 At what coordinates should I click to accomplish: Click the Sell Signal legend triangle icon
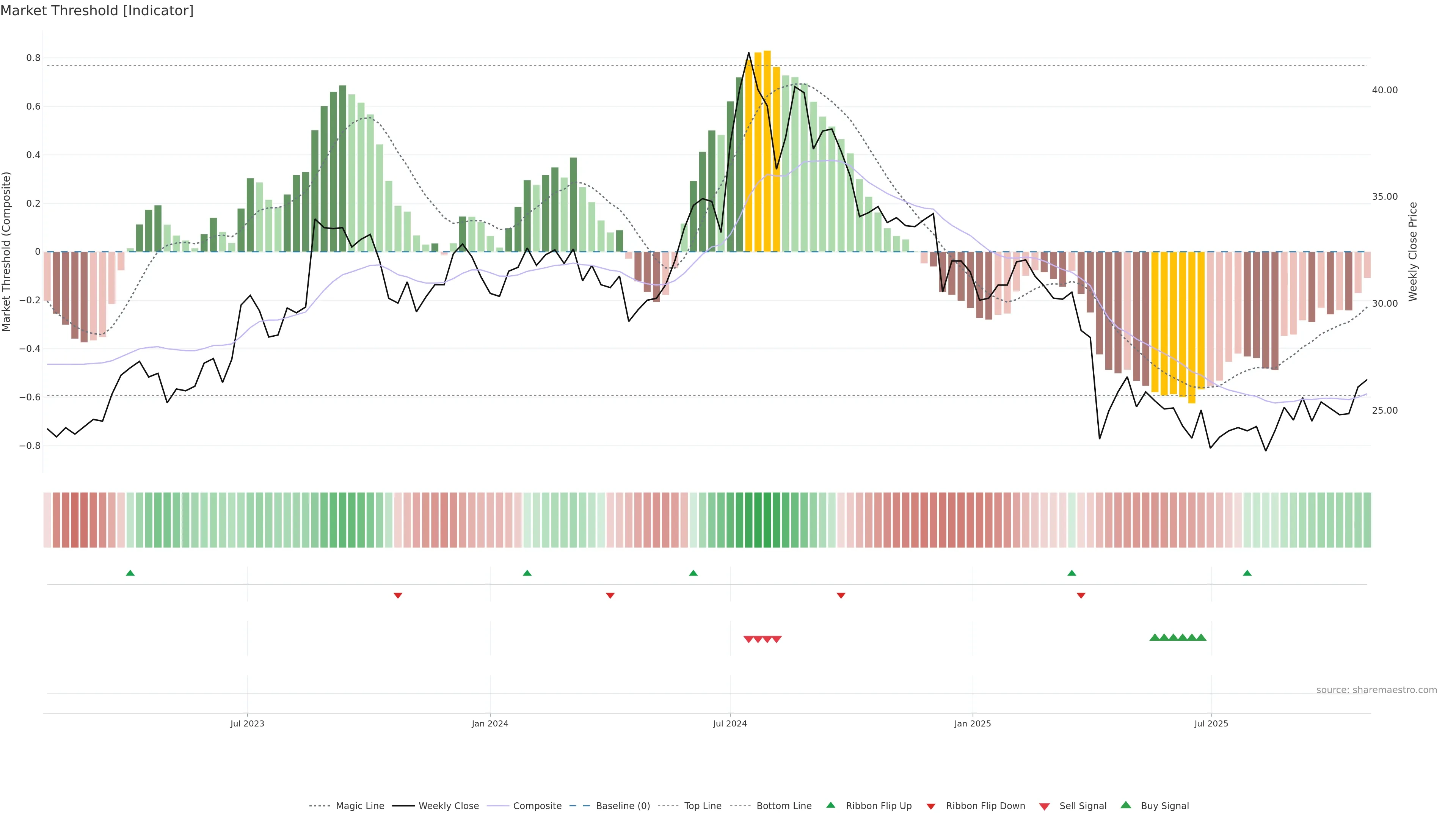click(1044, 806)
